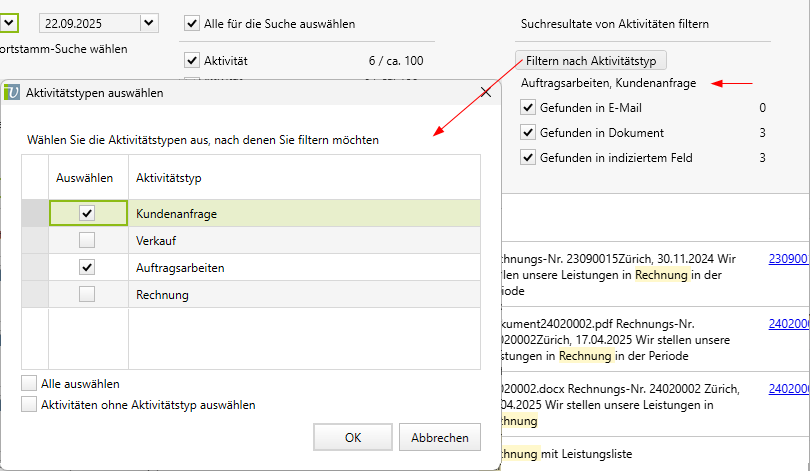Confirm the selection with OK
Viewport: 810px width, 471px height.
point(353,437)
